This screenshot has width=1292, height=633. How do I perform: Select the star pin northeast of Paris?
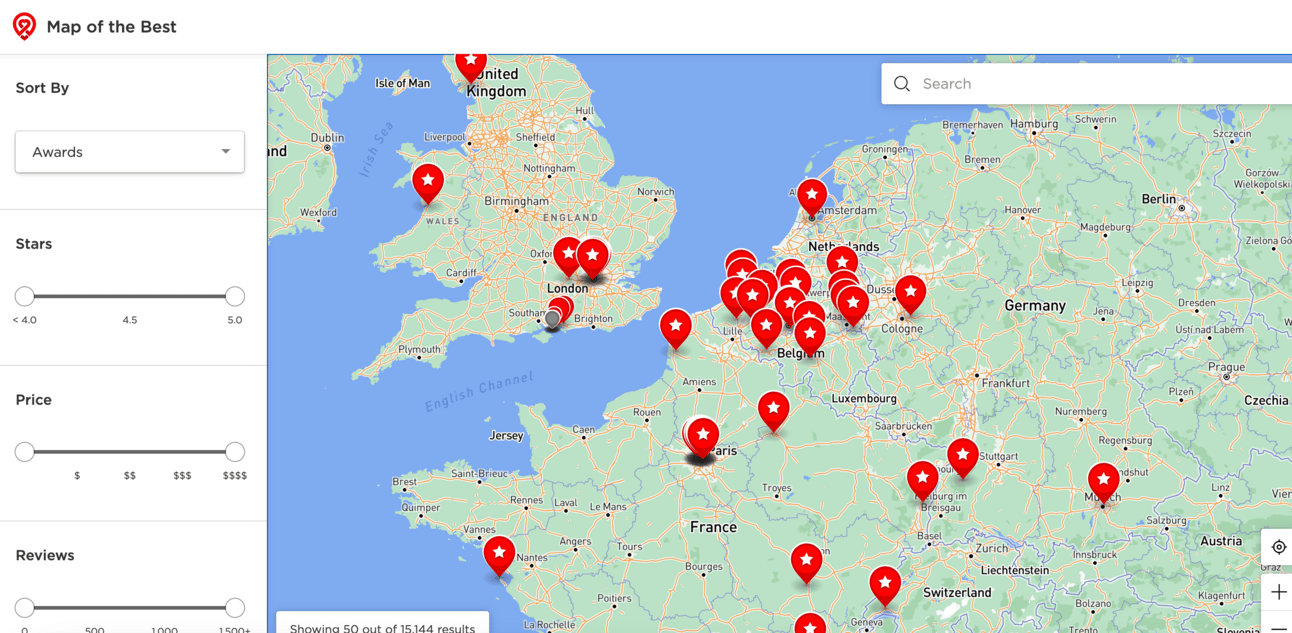coord(773,410)
